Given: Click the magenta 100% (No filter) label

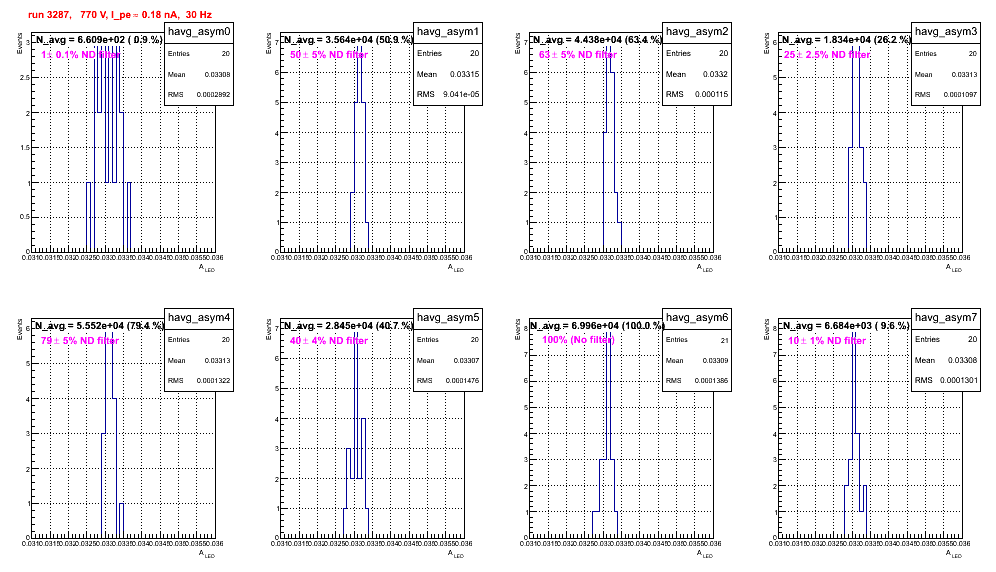Looking at the screenshot, I should pos(578,340).
